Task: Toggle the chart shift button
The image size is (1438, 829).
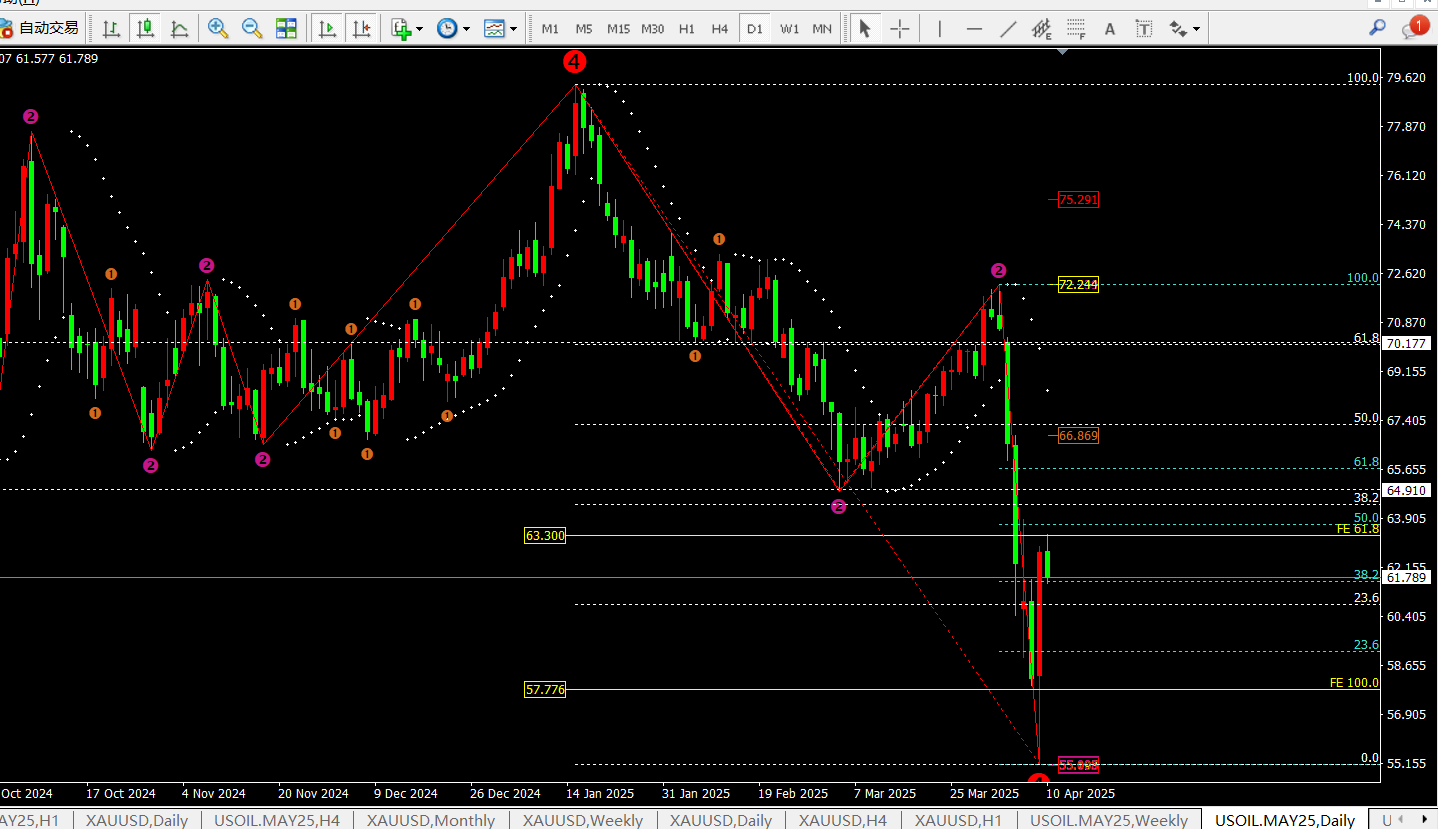Action: pyautogui.click(x=360, y=28)
